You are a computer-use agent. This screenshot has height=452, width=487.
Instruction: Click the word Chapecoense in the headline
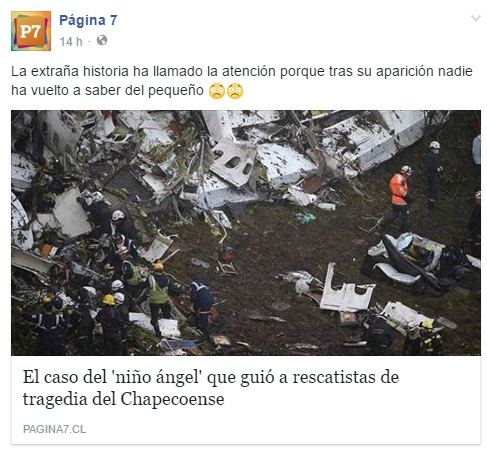point(172,399)
